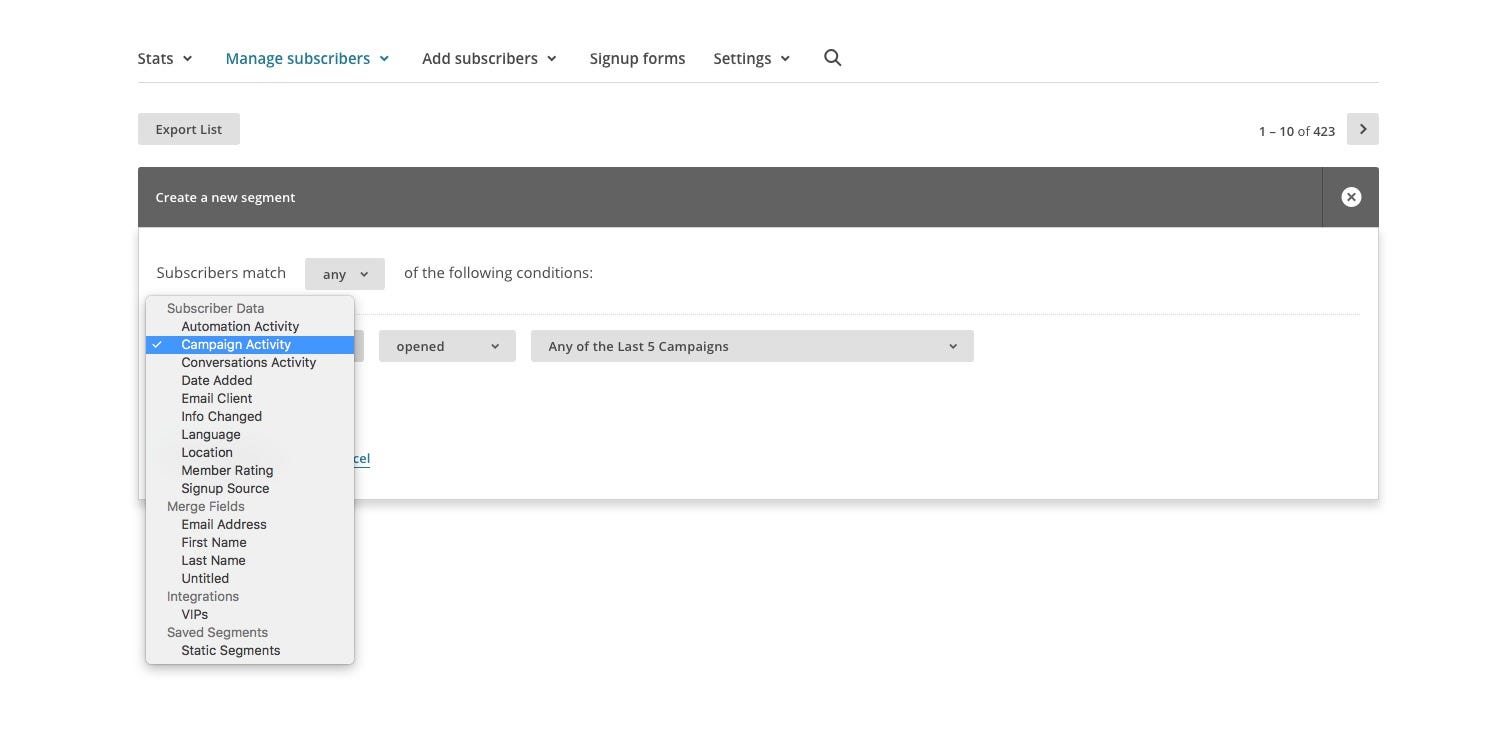Viewport: 1490px width, 734px height.
Task: Open the opened condition dropdown
Action: [x=447, y=346]
